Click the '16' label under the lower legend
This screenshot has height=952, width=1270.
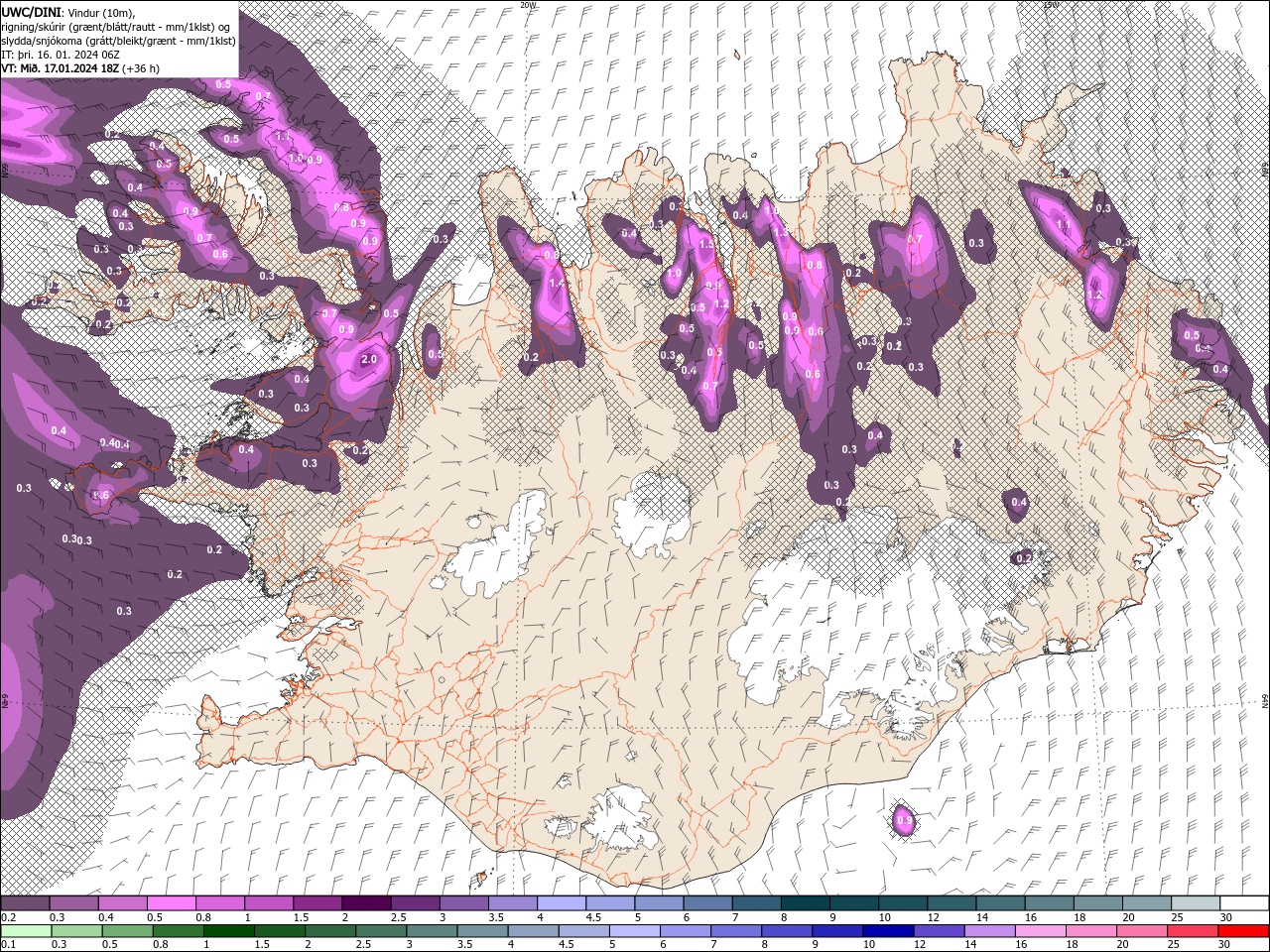click(x=1021, y=944)
